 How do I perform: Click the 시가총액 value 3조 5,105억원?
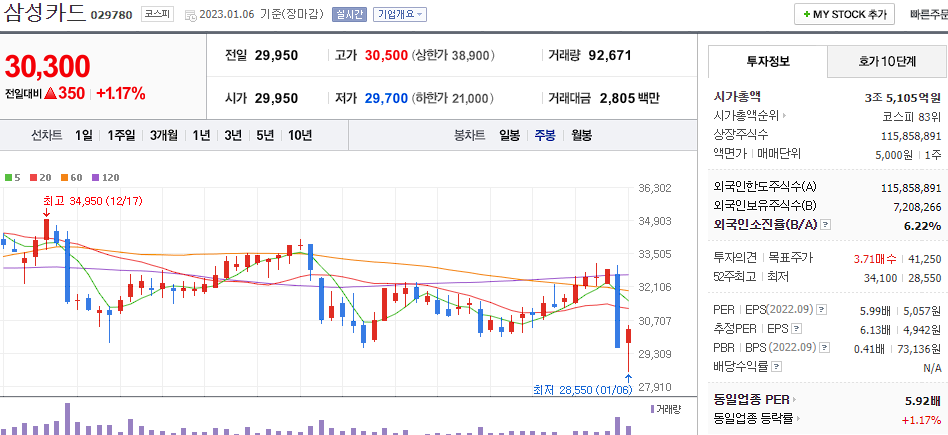click(x=903, y=97)
